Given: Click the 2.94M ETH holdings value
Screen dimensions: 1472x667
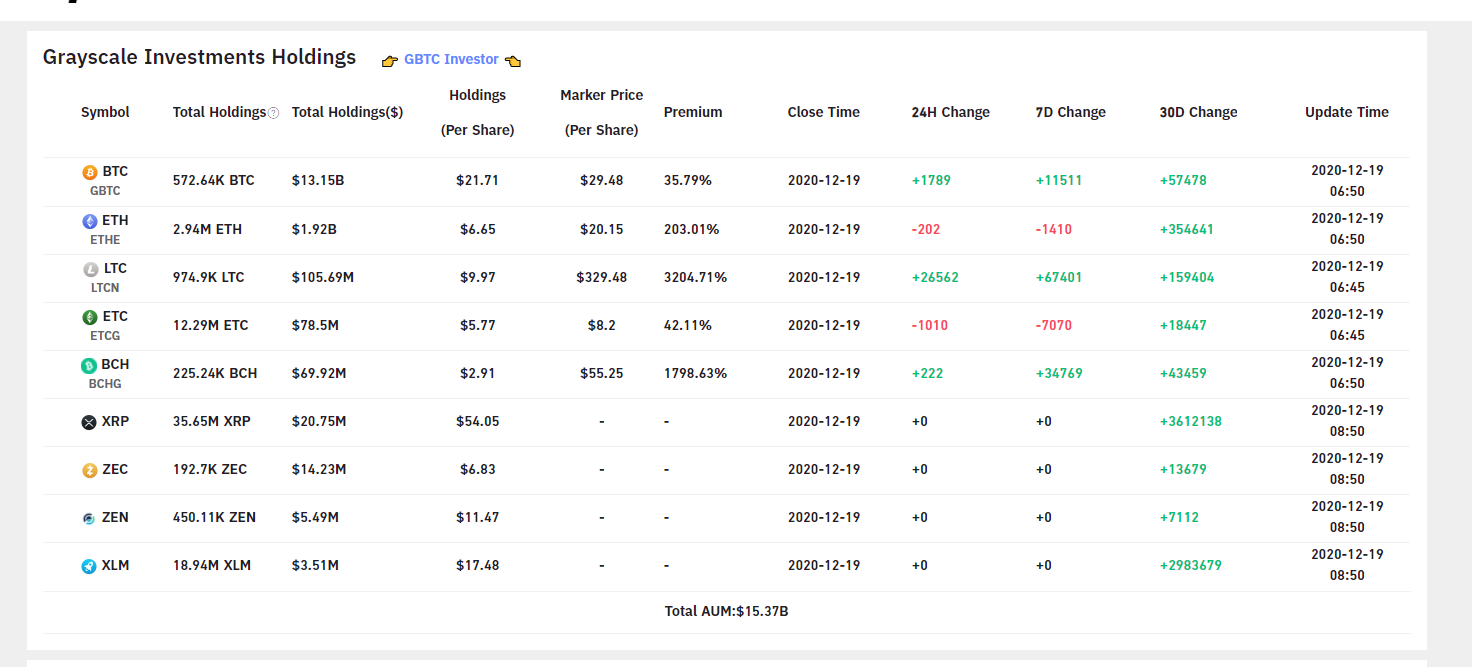Looking at the screenshot, I should pyautogui.click(x=207, y=229).
